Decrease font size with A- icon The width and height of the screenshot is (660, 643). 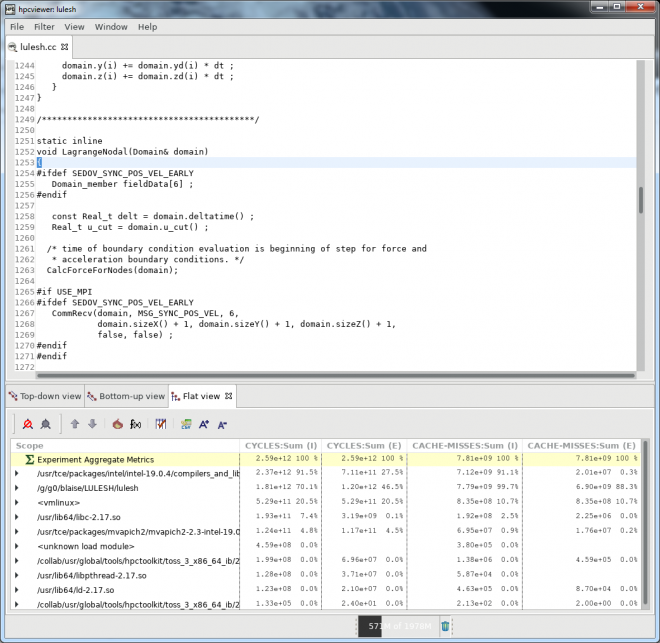(222, 425)
